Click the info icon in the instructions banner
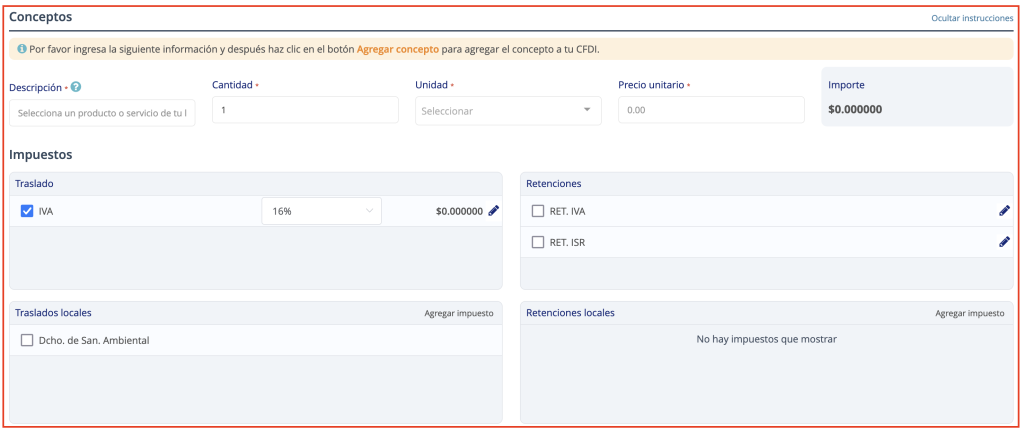The image size is (1024, 435). pos(22,49)
